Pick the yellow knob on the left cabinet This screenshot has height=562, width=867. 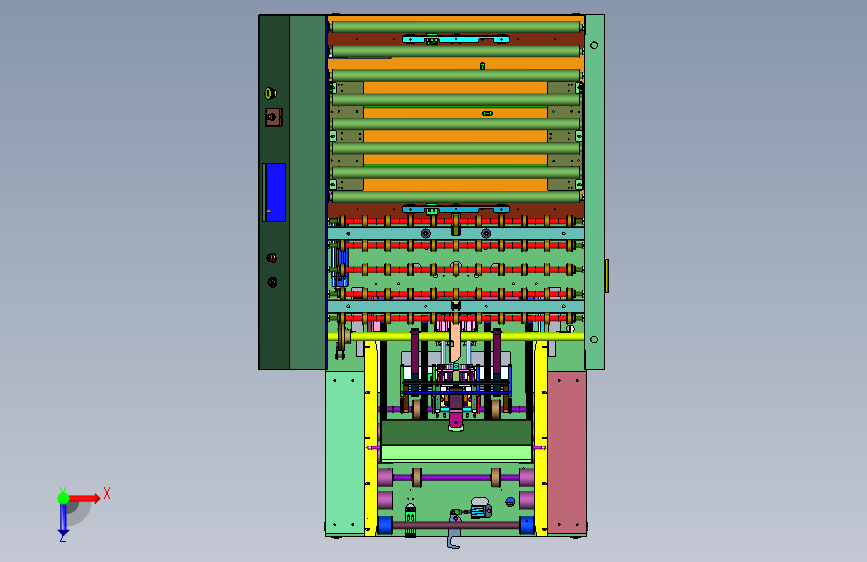click(270, 93)
